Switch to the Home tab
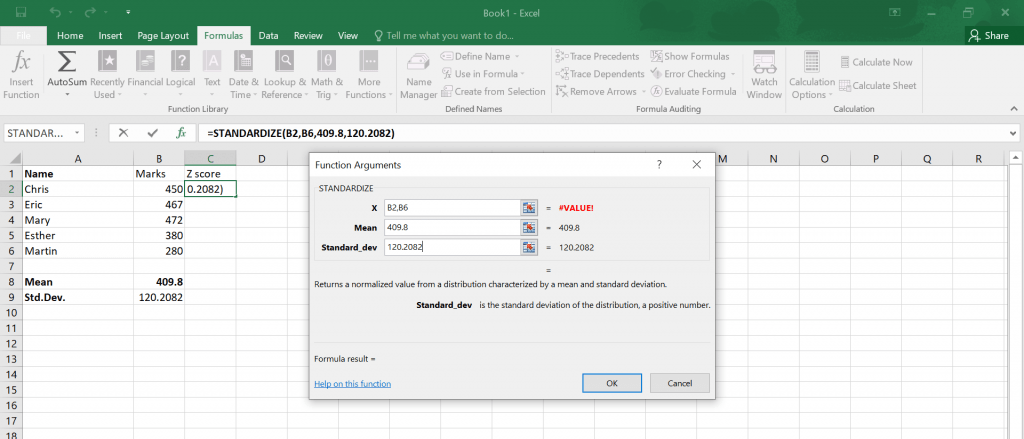Viewport: 1024px width, 439px height. (x=71, y=36)
